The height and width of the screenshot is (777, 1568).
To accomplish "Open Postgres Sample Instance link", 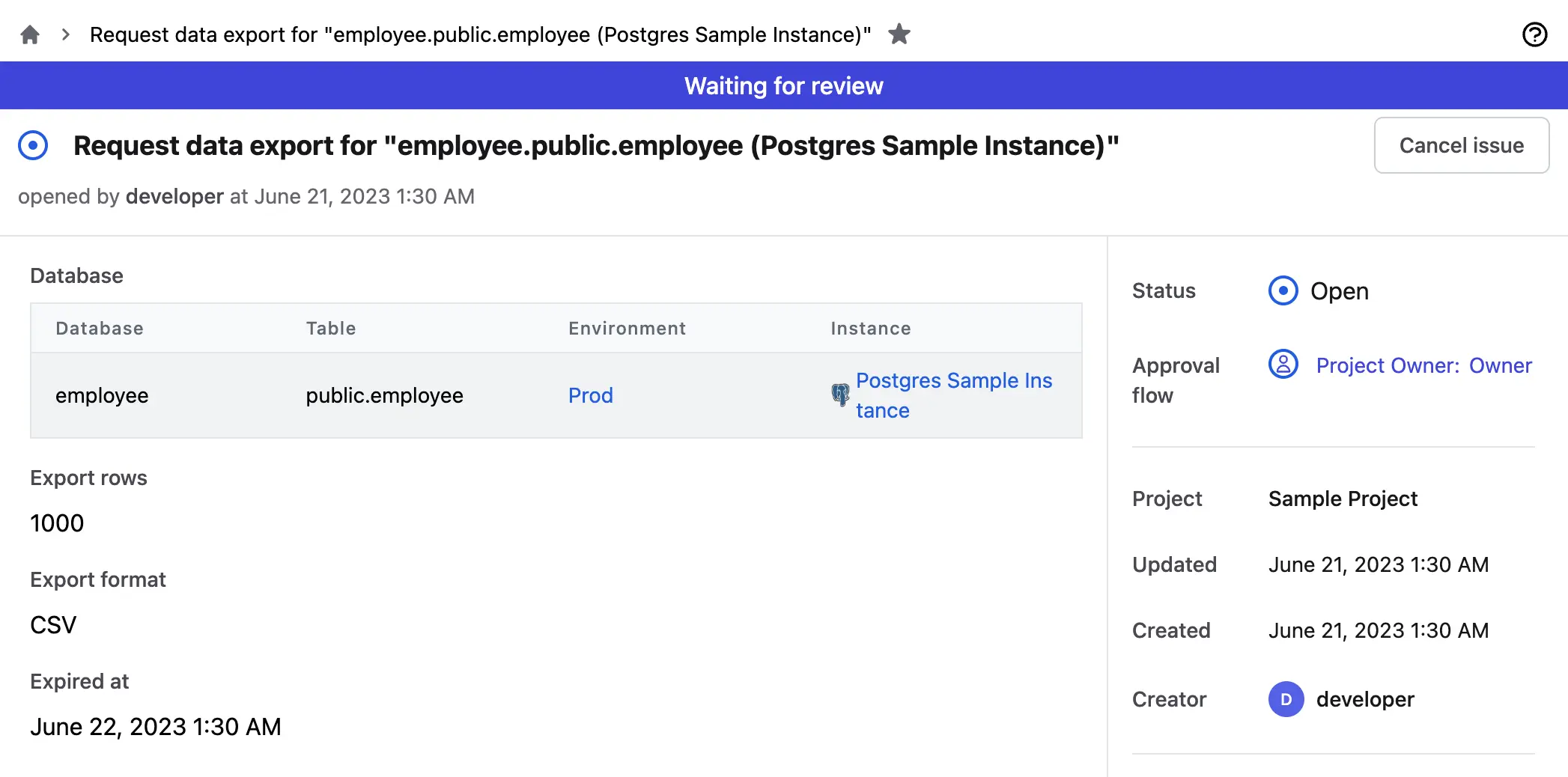I will tap(954, 395).
